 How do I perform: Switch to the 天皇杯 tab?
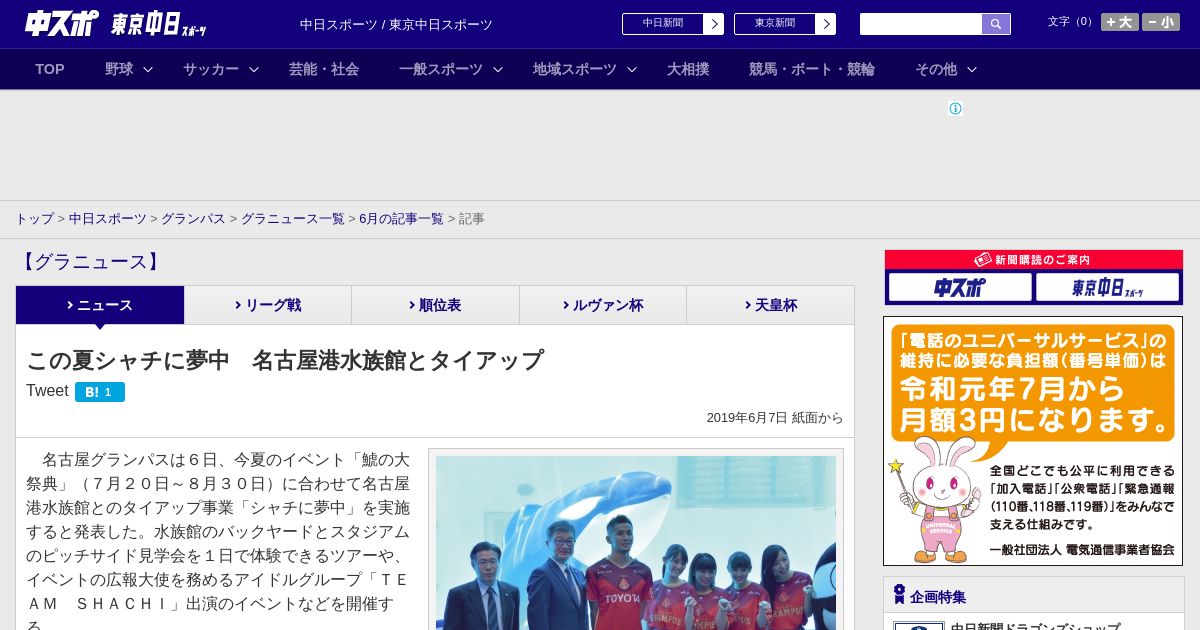click(x=770, y=305)
